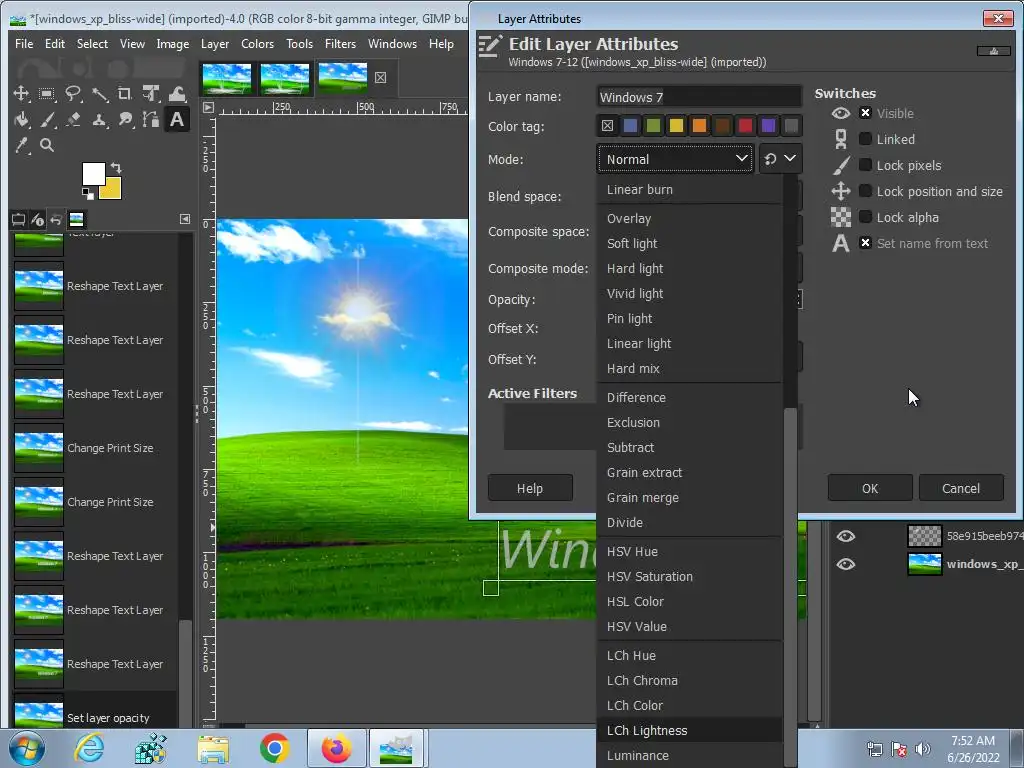The width and height of the screenshot is (1024, 768).
Task: Enable the Linked checkbox
Action: (865, 139)
